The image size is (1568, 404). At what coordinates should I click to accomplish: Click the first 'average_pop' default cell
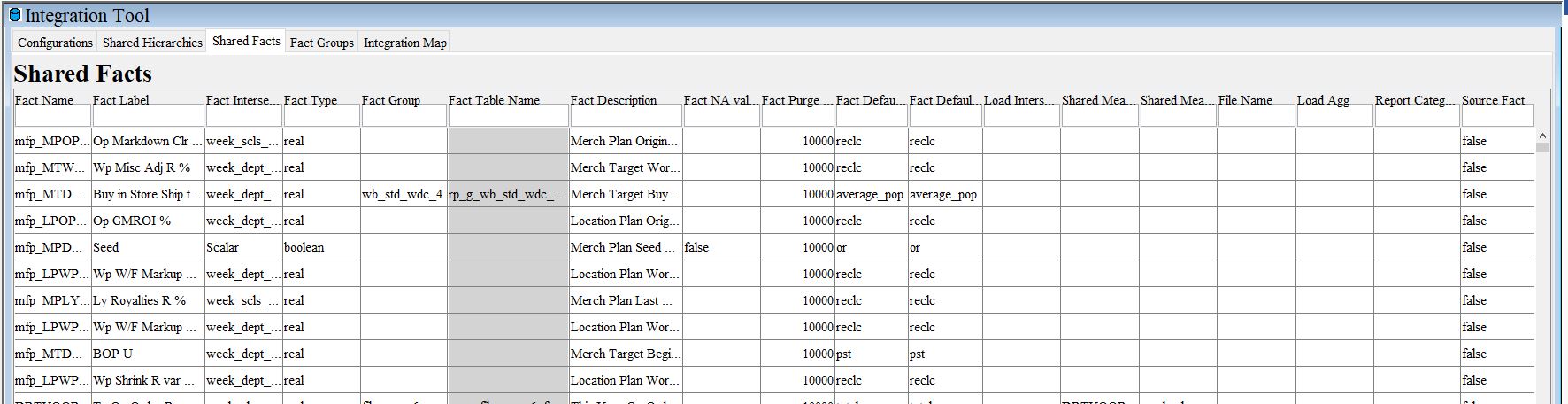point(871,194)
